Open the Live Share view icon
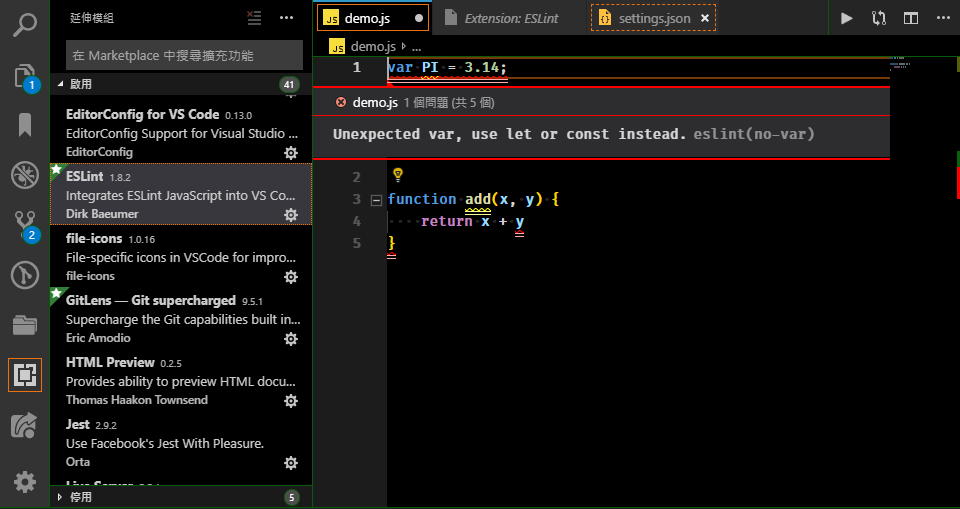 24,424
